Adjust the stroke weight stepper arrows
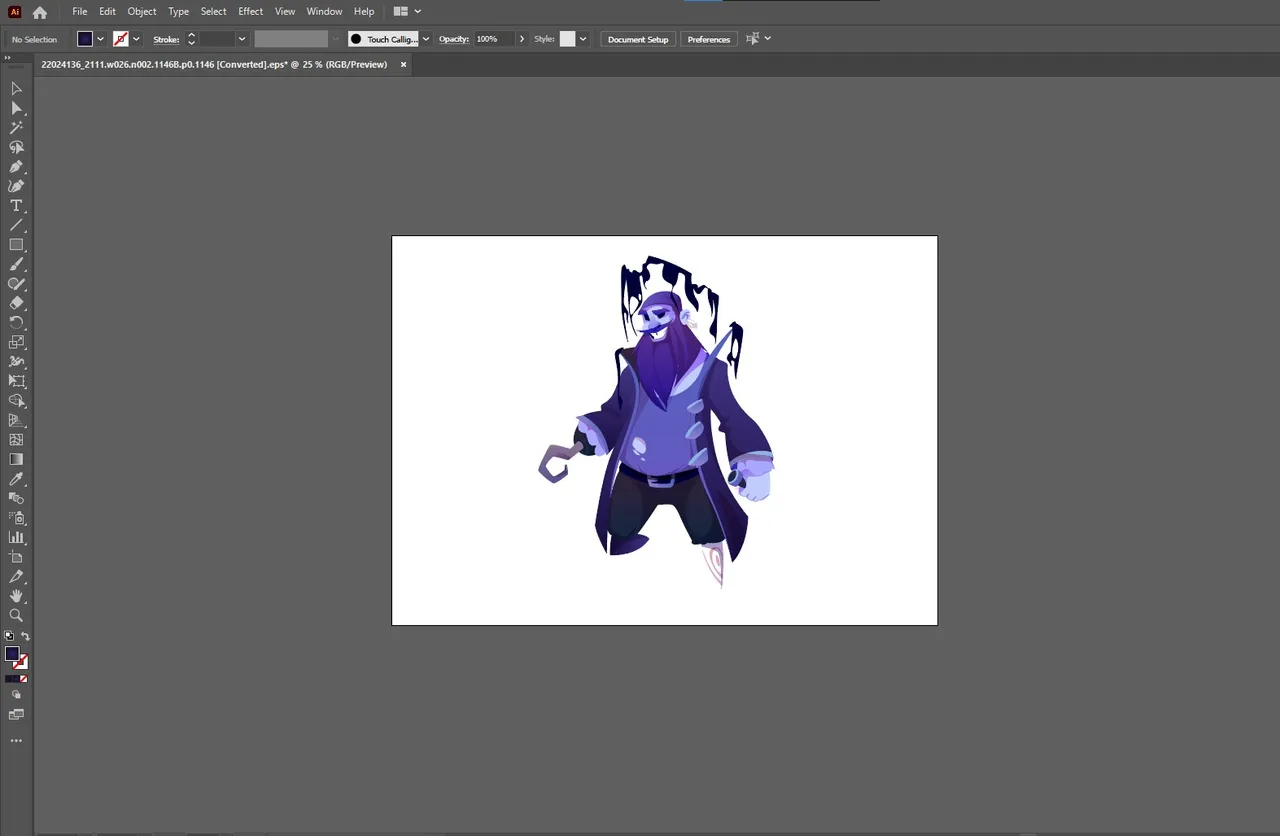 click(x=191, y=39)
